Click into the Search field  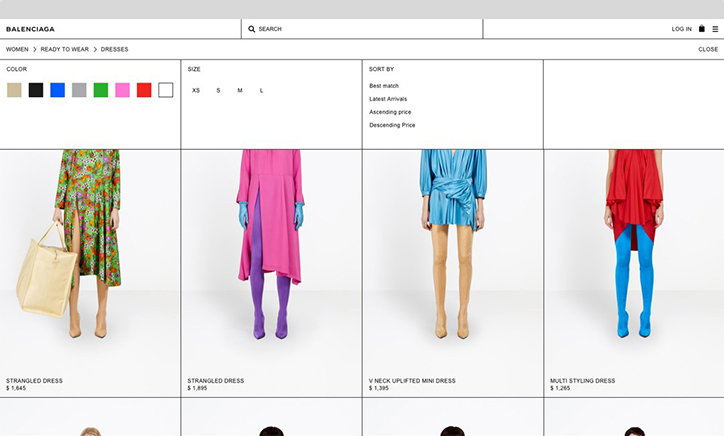(x=362, y=29)
